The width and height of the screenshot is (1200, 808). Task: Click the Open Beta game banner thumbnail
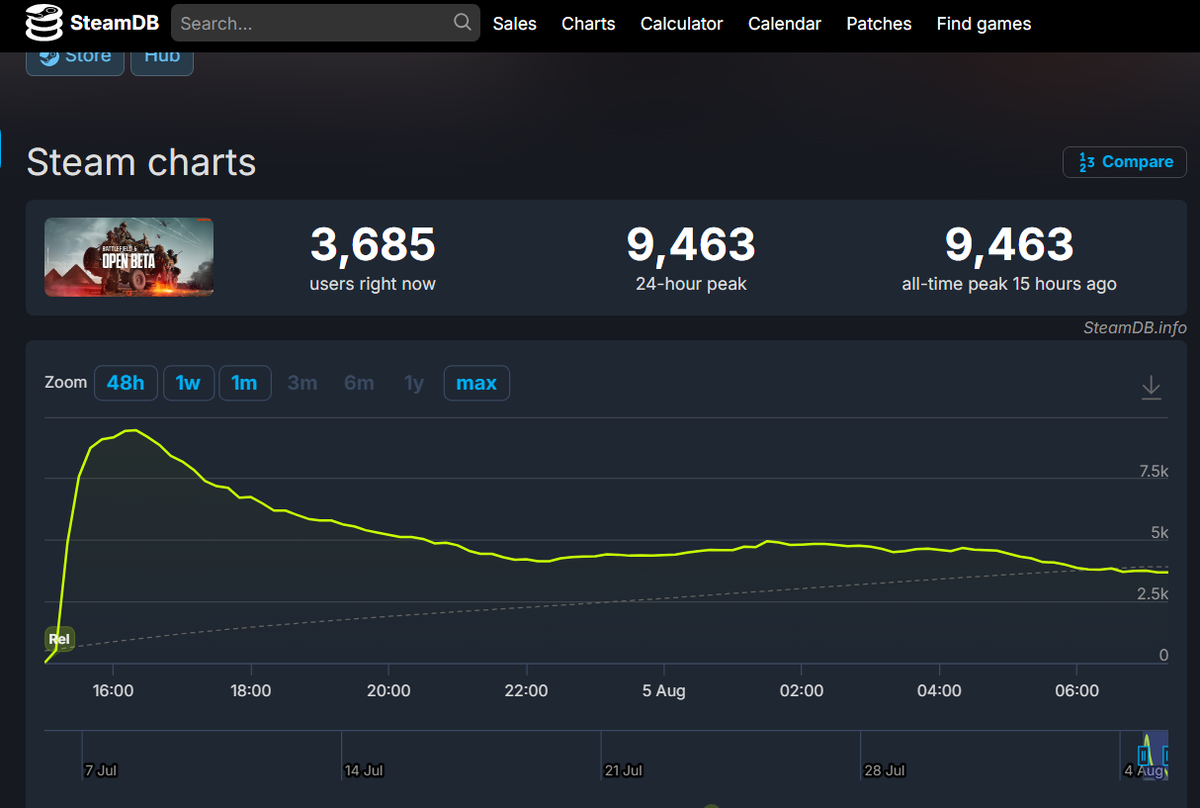(x=128, y=257)
